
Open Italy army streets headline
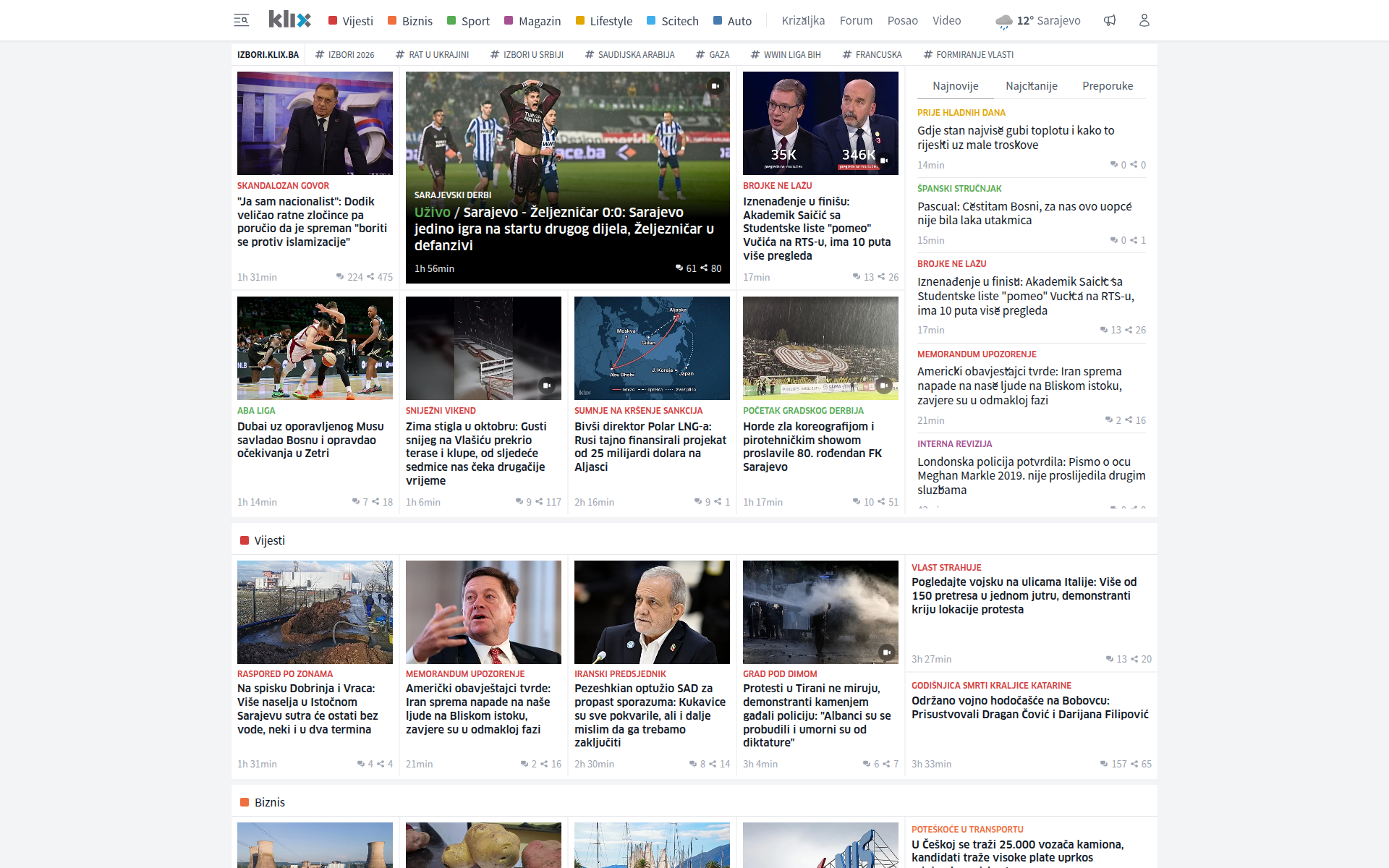tap(1024, 595)
